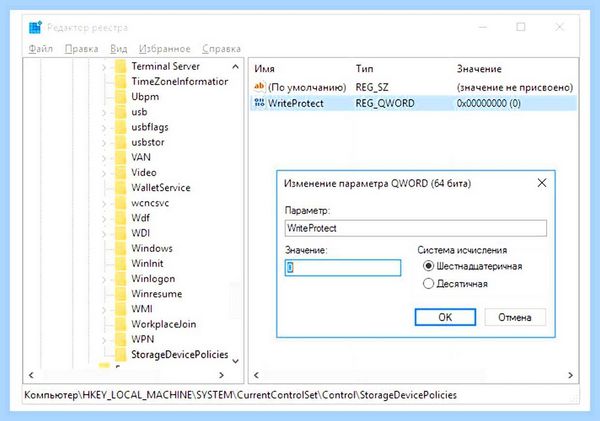Expand the Terminal Server tree node
Screen dimensions: 600x421
click(x=104, y=67)
